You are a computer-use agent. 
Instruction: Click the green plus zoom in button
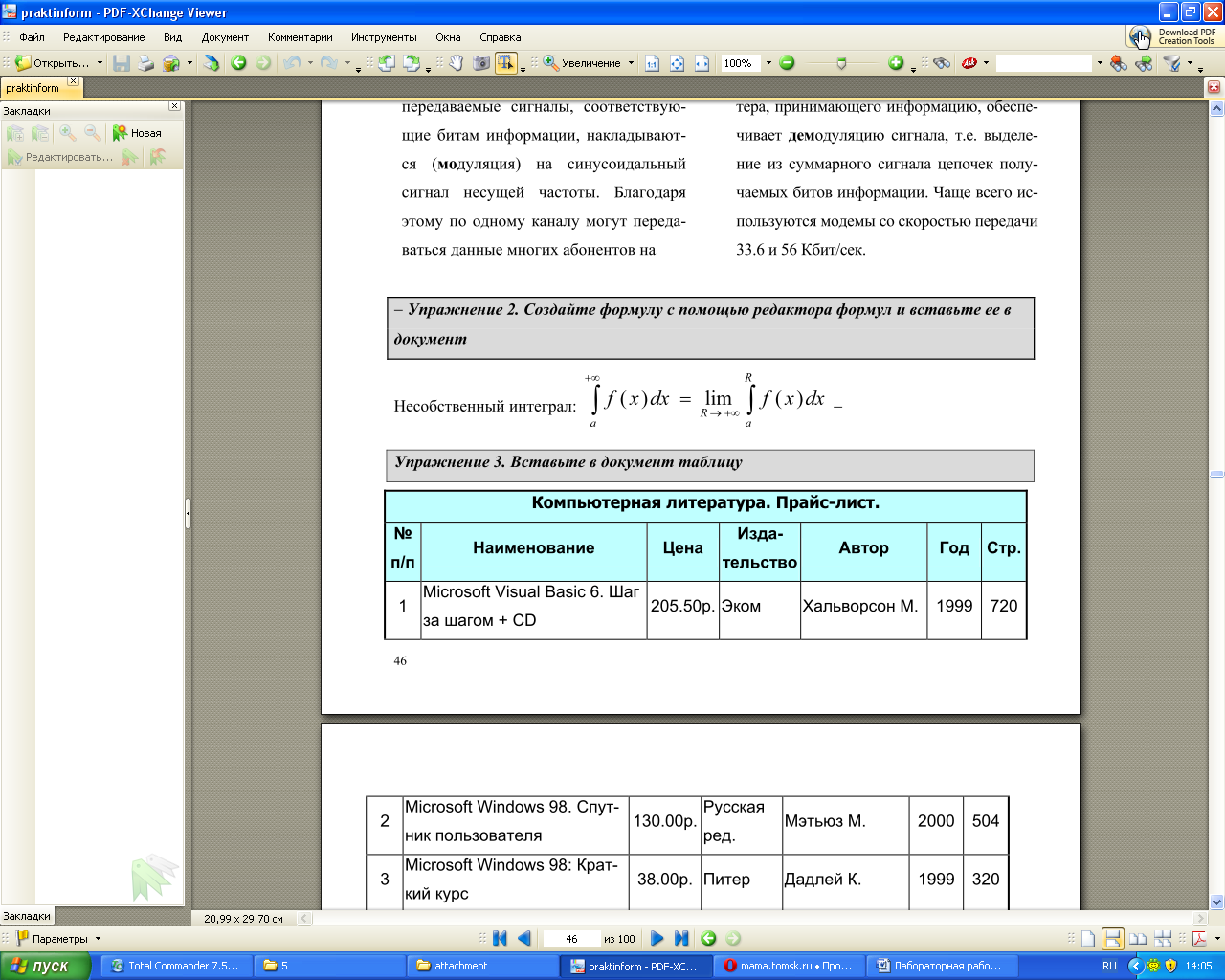click(896, 63)
